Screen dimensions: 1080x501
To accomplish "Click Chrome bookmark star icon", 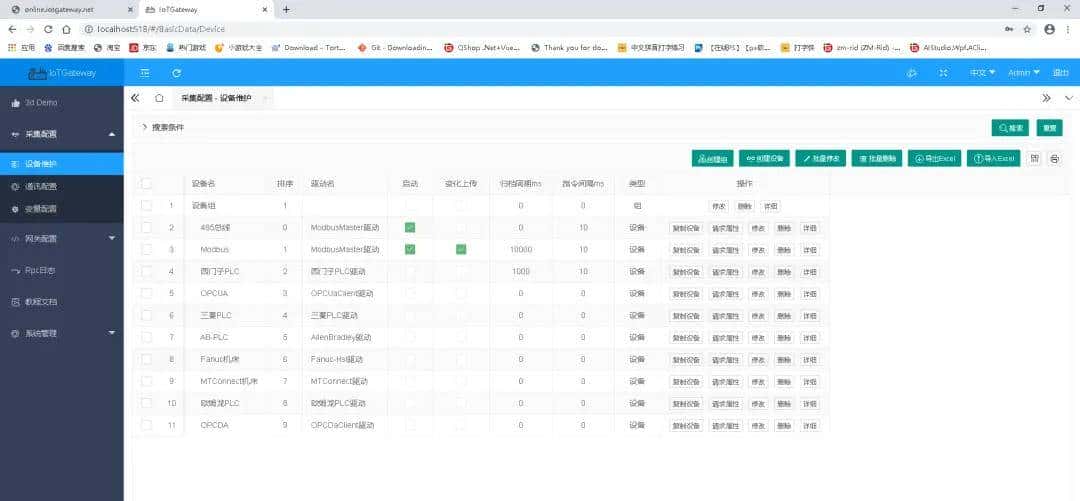I will point(1027,29).
